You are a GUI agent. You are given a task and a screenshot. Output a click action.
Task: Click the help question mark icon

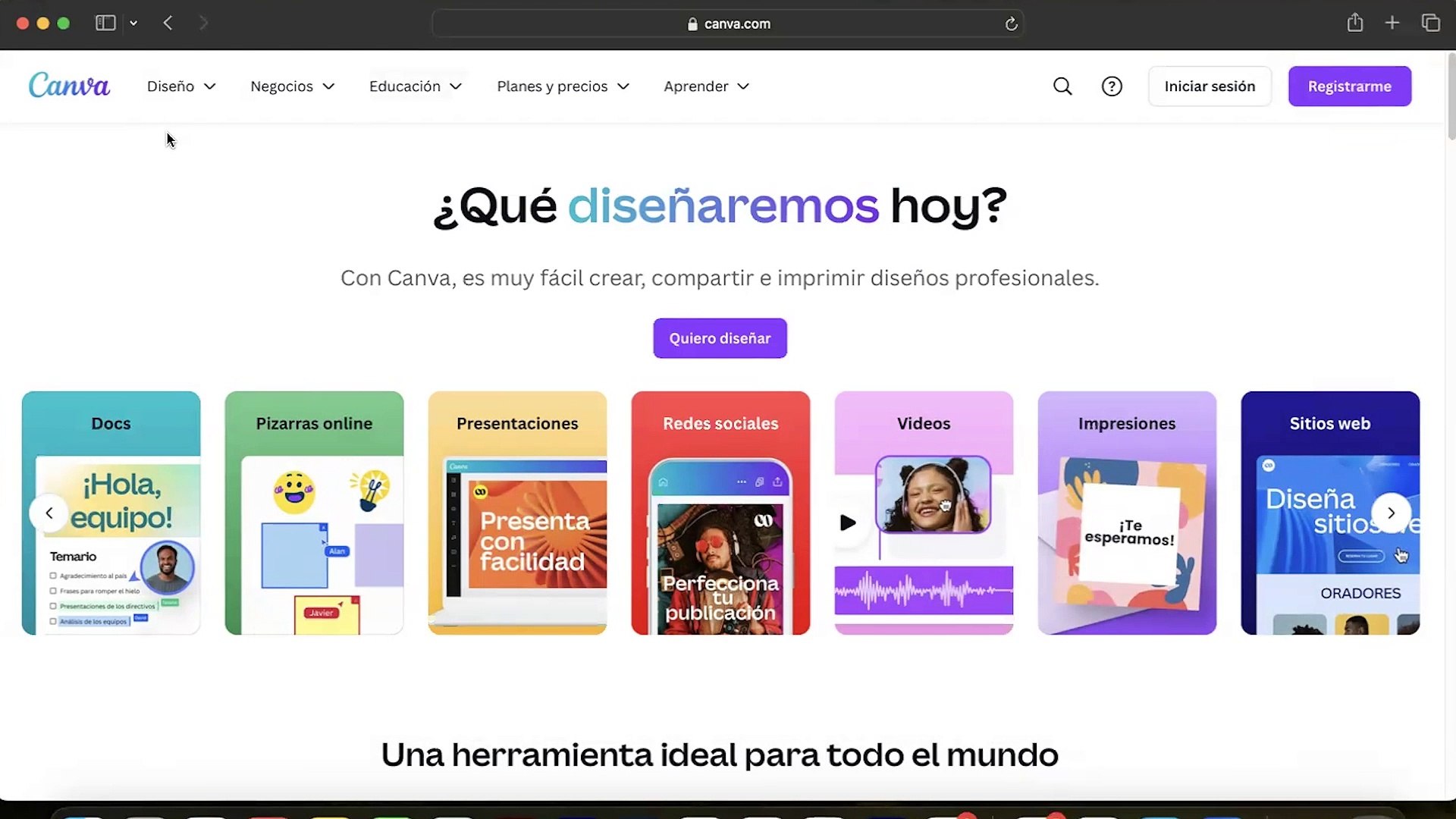click(x=1112, y=86)
